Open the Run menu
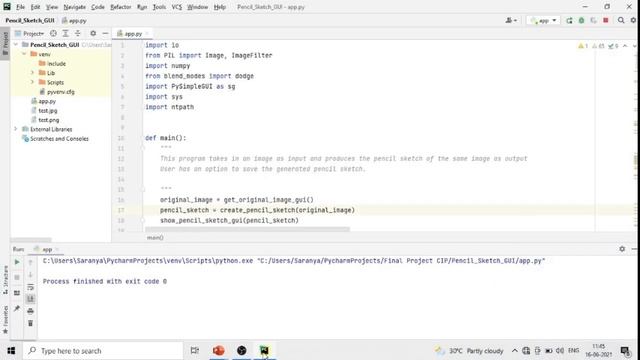This screenshot has width=640, height=360. pyautogui.click(x=142, y=7)
